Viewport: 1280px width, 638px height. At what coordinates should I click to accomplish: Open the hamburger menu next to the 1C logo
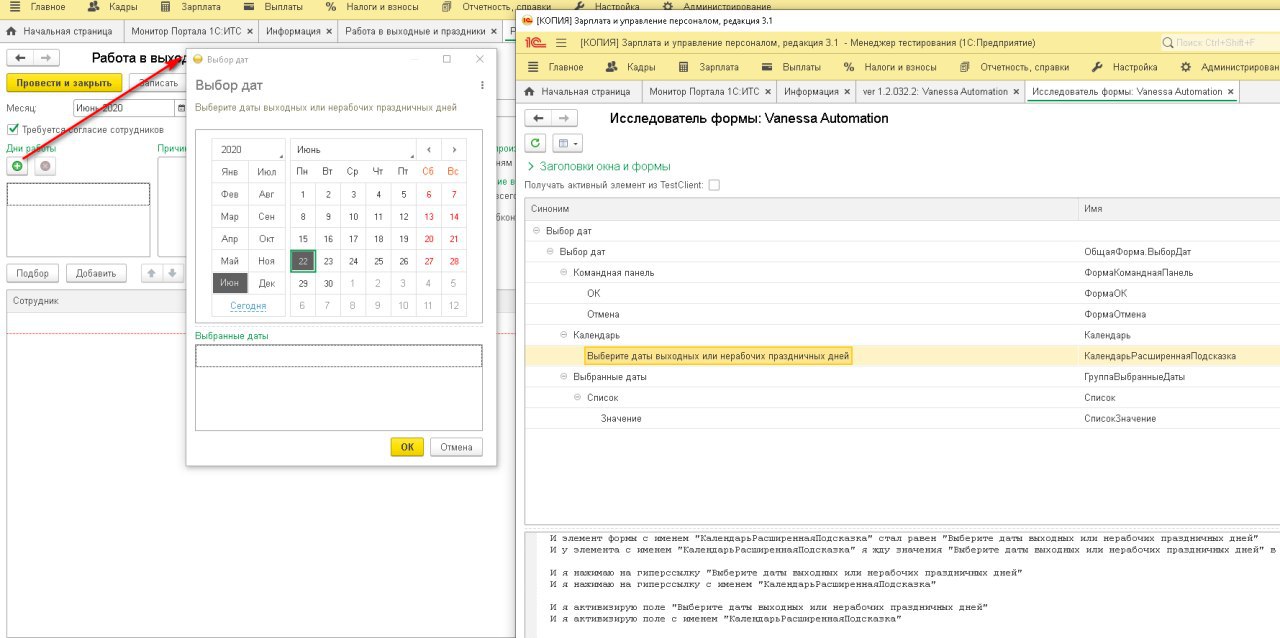pyautogui.click(x=561, y=43)
